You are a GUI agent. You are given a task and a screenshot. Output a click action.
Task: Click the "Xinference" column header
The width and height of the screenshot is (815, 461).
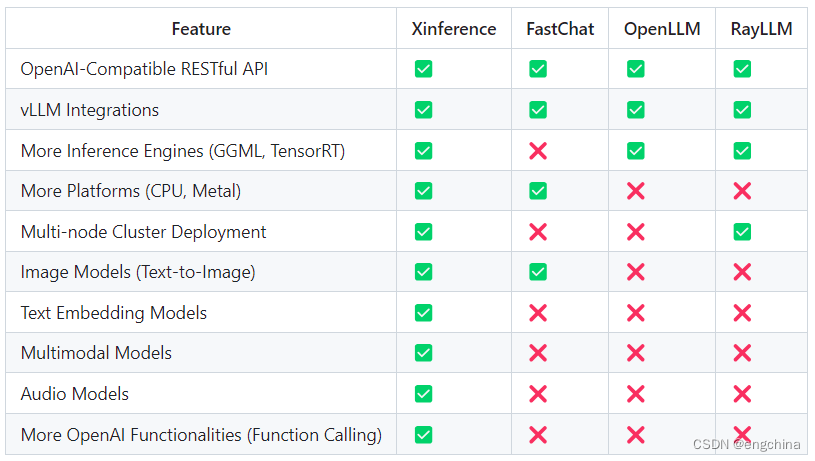pos(454,29)
